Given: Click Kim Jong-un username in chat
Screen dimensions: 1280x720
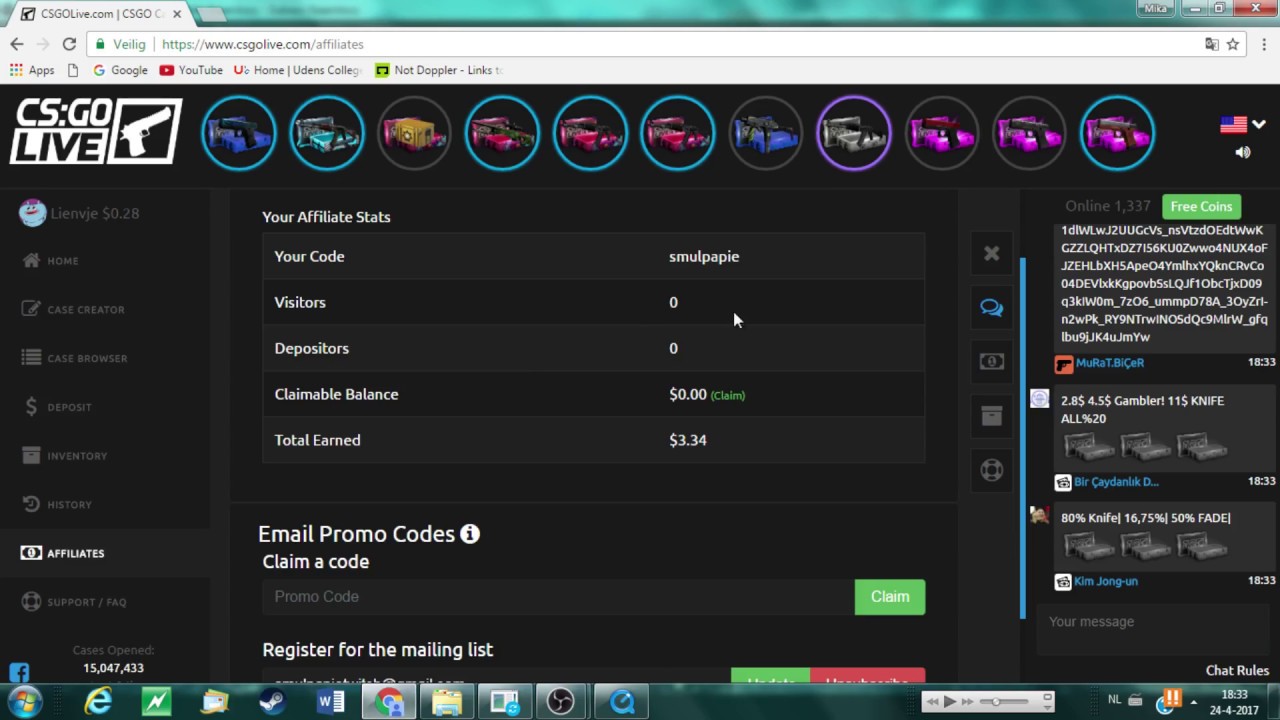Looking at the screenshot, I should [1106, 581].
